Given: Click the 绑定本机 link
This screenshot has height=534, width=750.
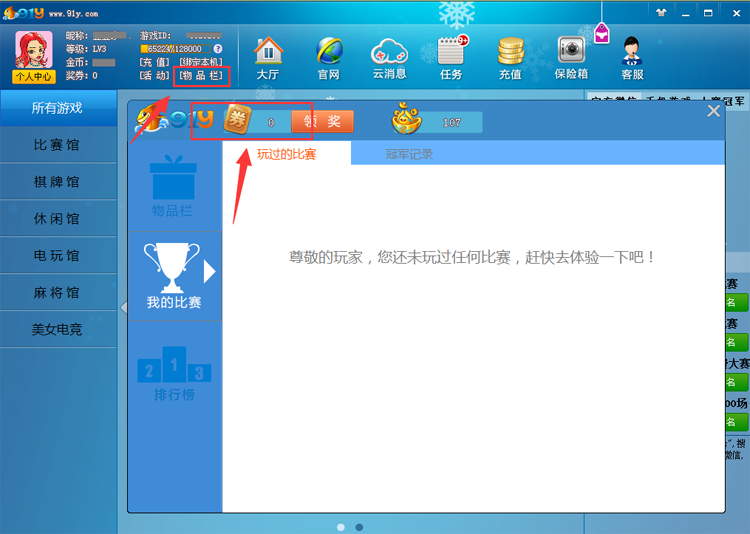Looking at the screenshot, I should pyautogui.click(x=201, y=62).
